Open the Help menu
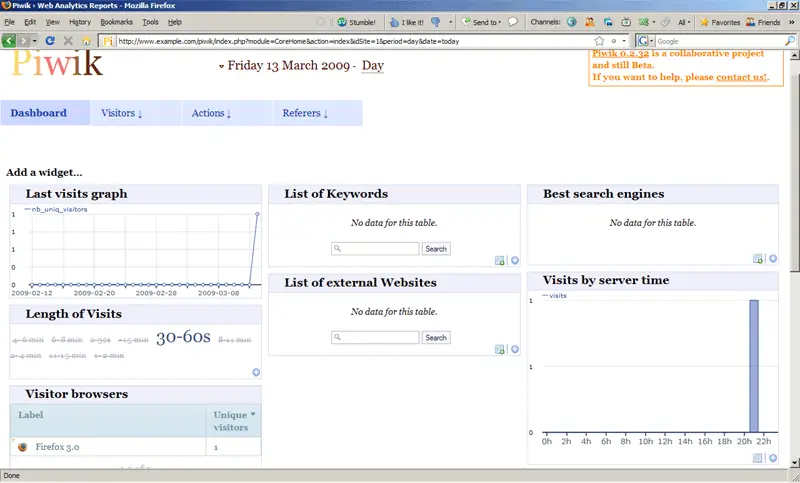This screenshot has width=800, height=483. [175, 22]
